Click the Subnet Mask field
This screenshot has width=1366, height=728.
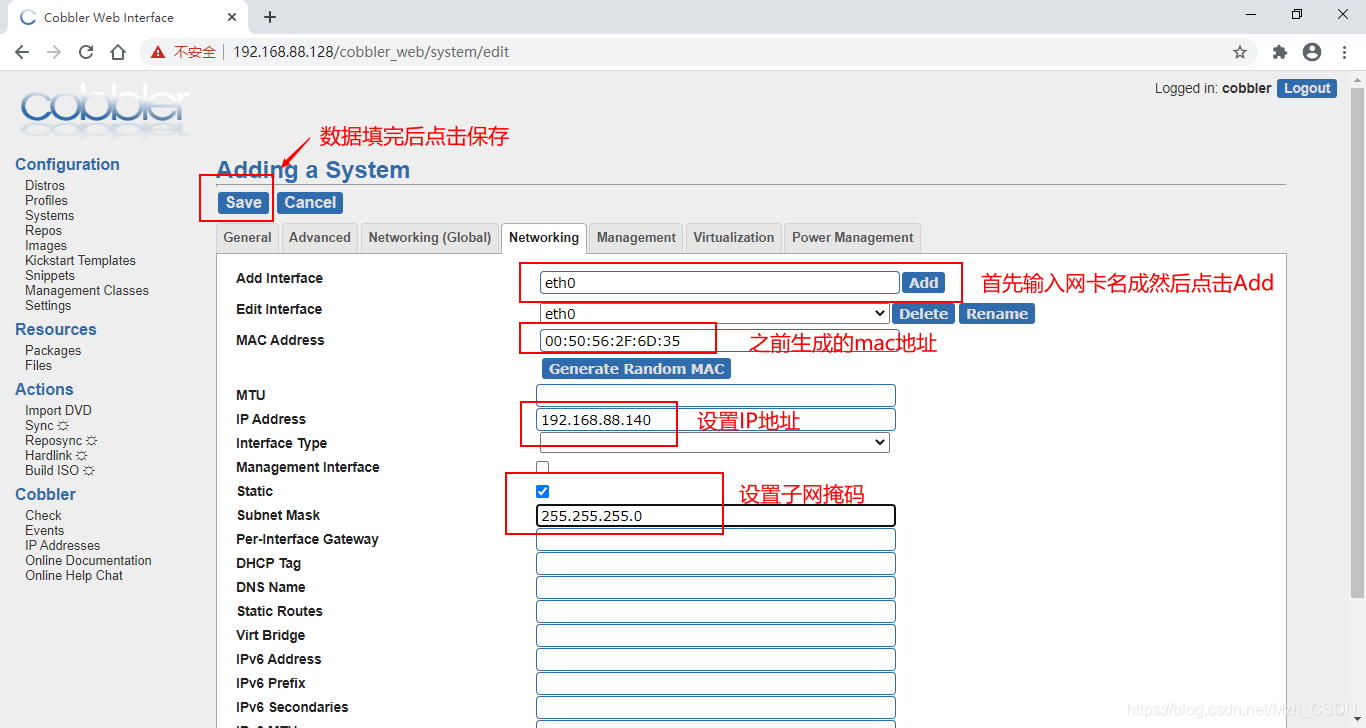click(716, 515)
